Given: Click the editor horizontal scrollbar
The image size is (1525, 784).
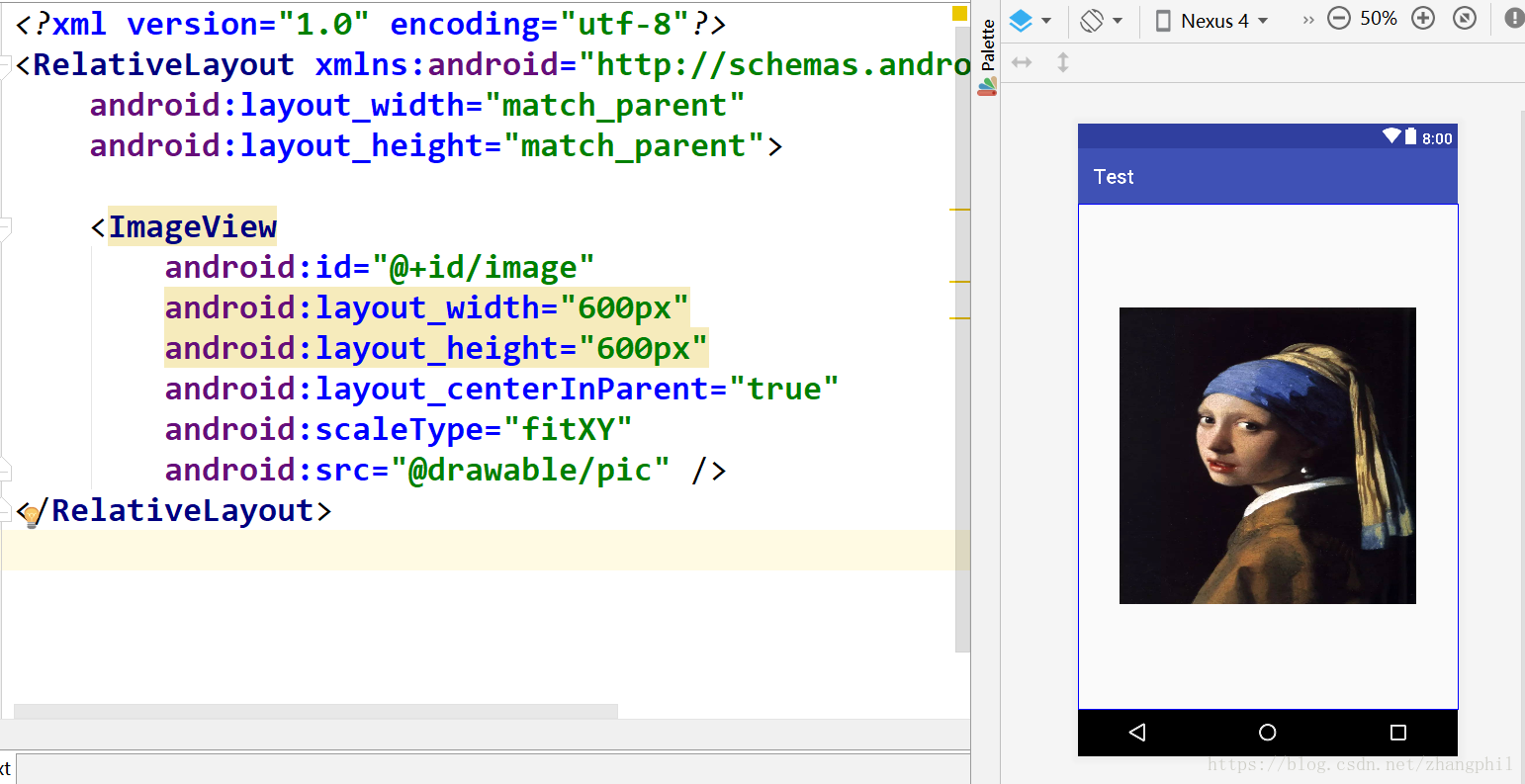Looking at the screenshot, I should (315, 712).
